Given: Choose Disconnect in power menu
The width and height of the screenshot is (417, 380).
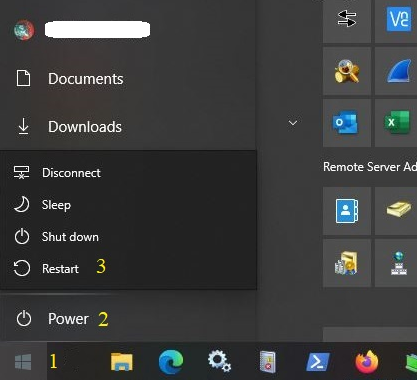Looking at the screenshot, I should coord(128,173).
